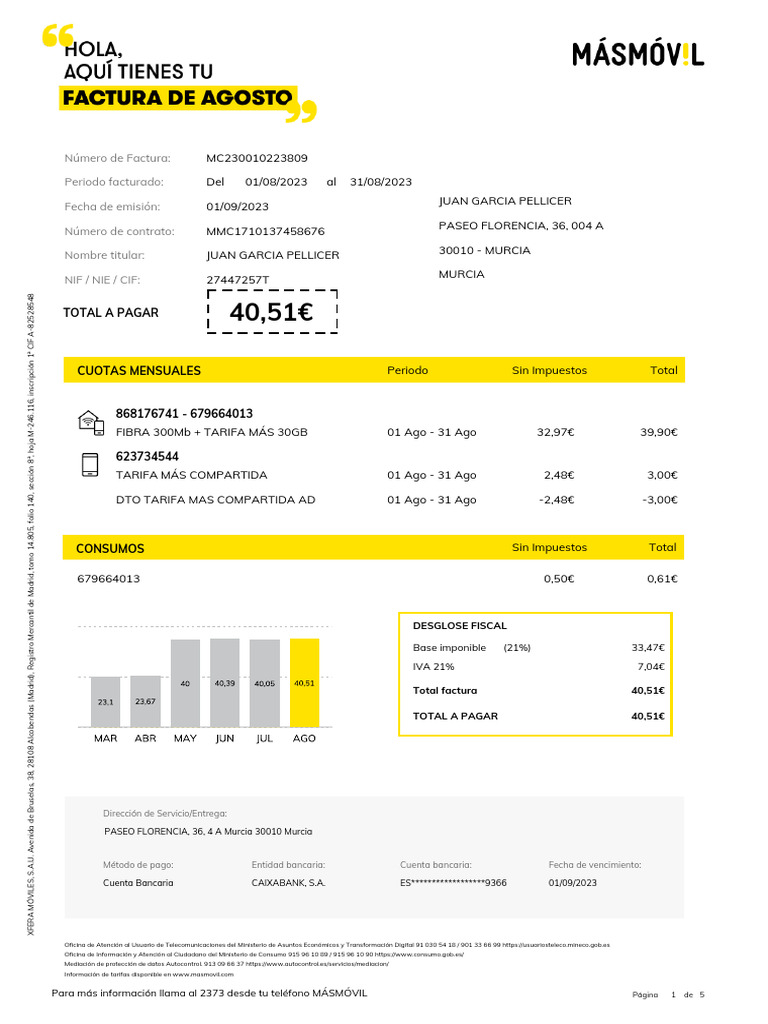Click TOTAL A PAGAR in the fiscal box

coord(455,716)
